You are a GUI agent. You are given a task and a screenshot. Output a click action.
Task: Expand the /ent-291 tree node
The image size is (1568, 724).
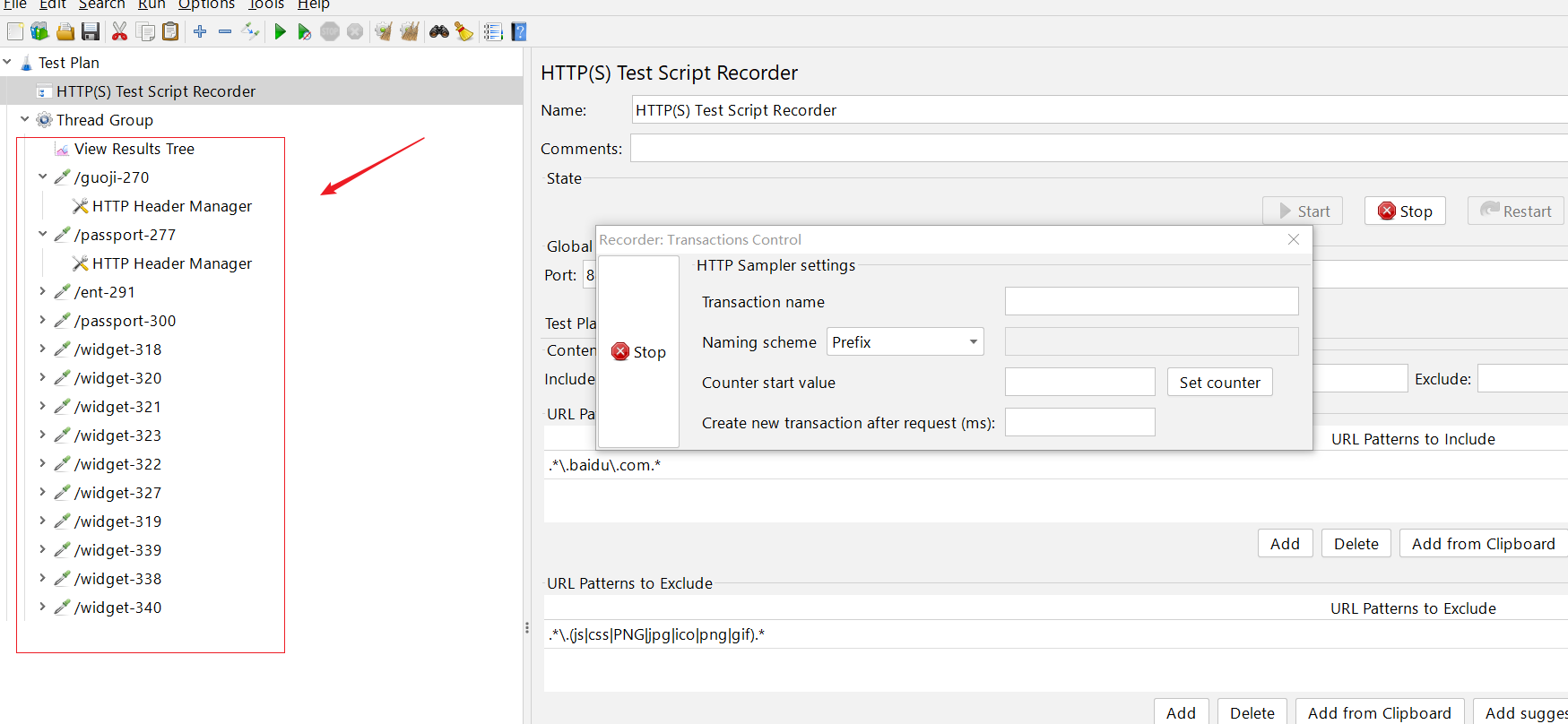click(x=42, y=291)
